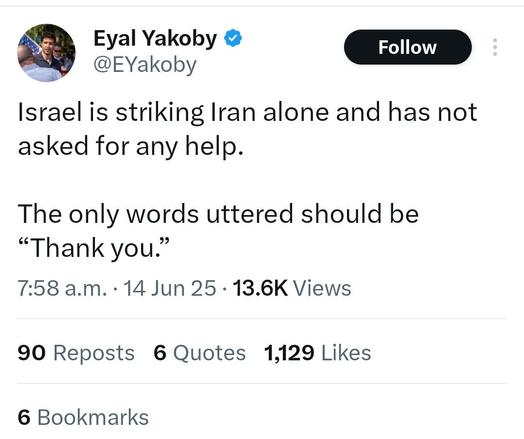524x439 pixels.
Task: Click the 7:58 a.m. timestamp
Action: point(62,288)
